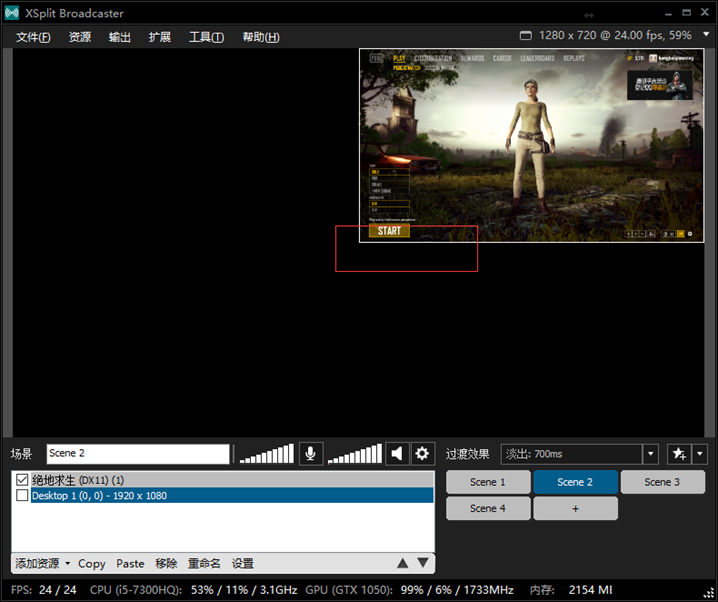Expand the arrow next to star transition button

click(700, 454)
